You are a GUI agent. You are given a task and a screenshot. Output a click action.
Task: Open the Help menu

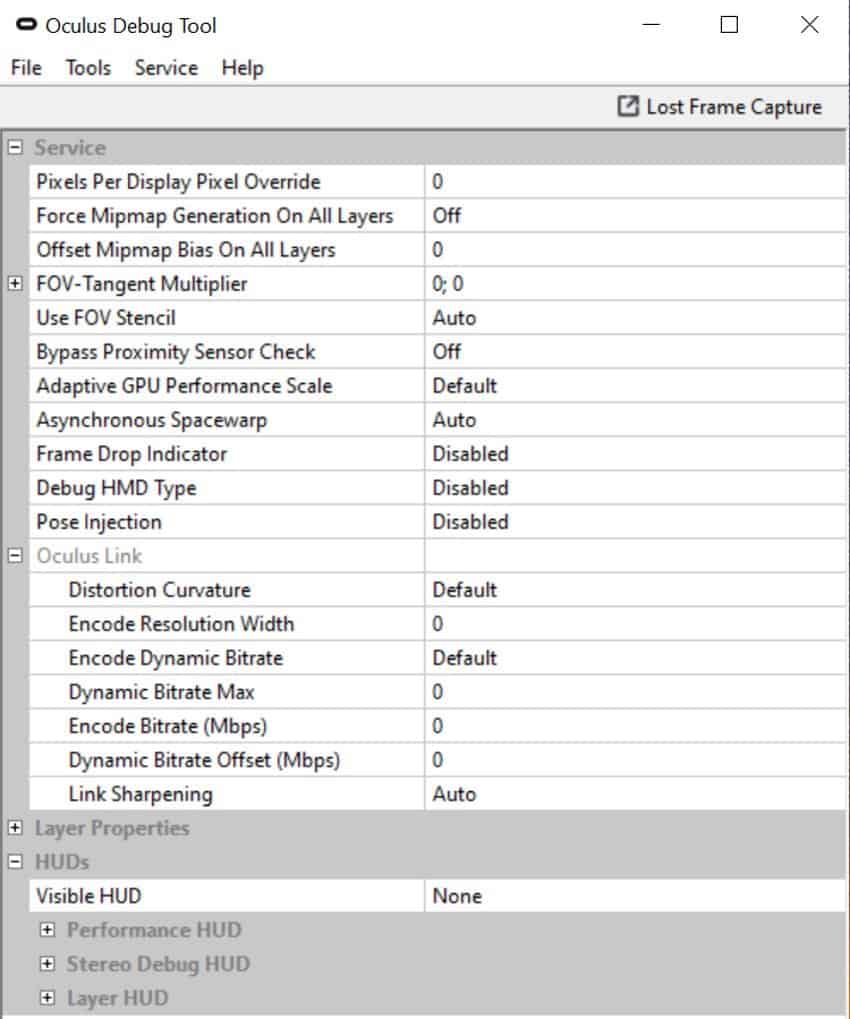coord(242,68)
